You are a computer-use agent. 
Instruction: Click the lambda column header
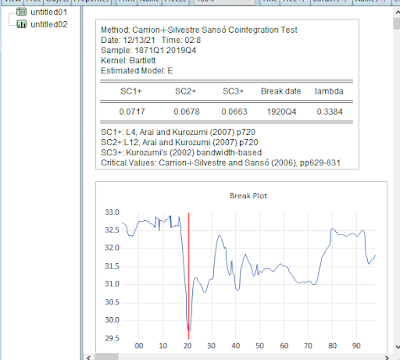329,91
